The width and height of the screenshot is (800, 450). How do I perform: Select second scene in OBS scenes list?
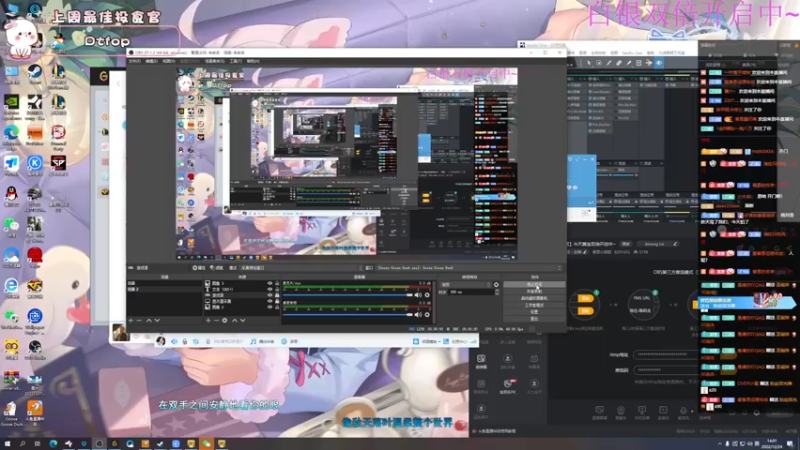(164, 289)
